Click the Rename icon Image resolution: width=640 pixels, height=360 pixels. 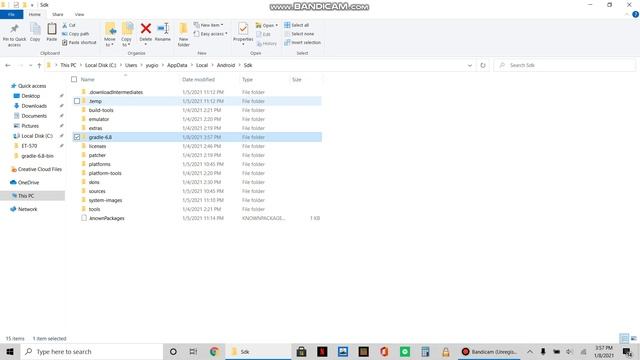(163, 29)
